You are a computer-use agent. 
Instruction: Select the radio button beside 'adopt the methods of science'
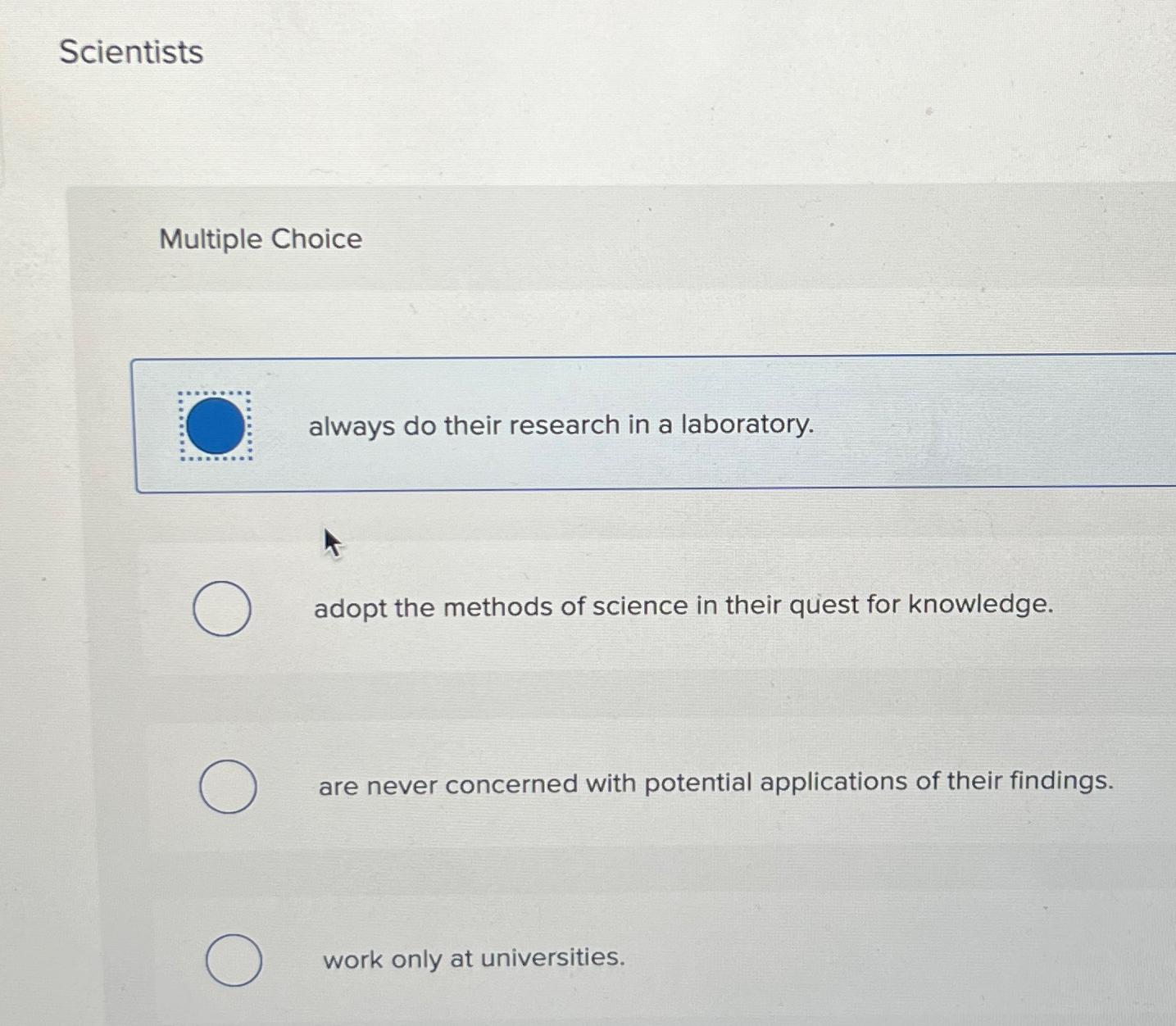click(x=221, y=608)
